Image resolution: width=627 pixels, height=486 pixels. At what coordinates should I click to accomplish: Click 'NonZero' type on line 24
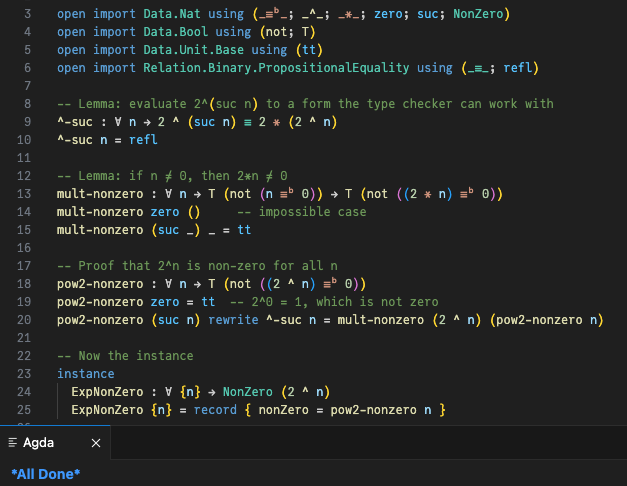pos(248,392)
